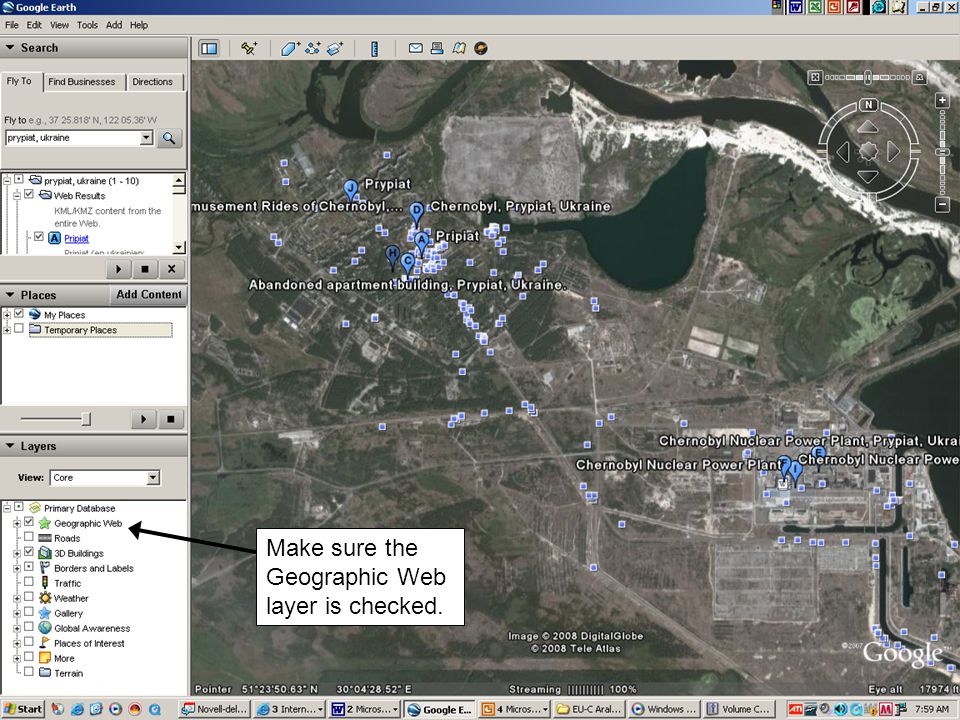
Task: Click the Places opacity slider handle
Action: coord(86,419)
